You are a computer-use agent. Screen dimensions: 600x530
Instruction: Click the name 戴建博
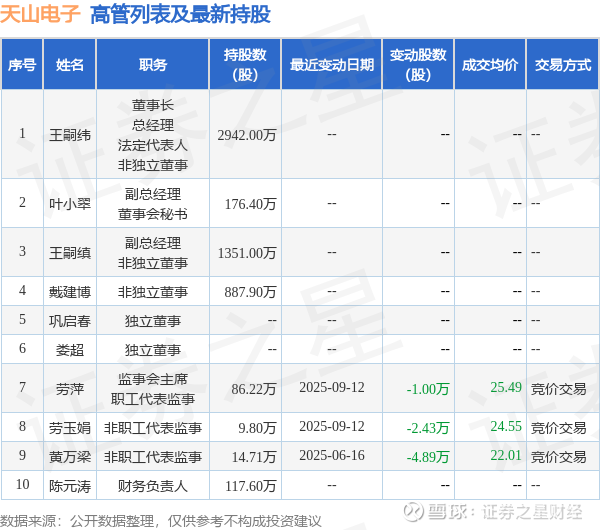pyautogui.click(x=70, y=292)
